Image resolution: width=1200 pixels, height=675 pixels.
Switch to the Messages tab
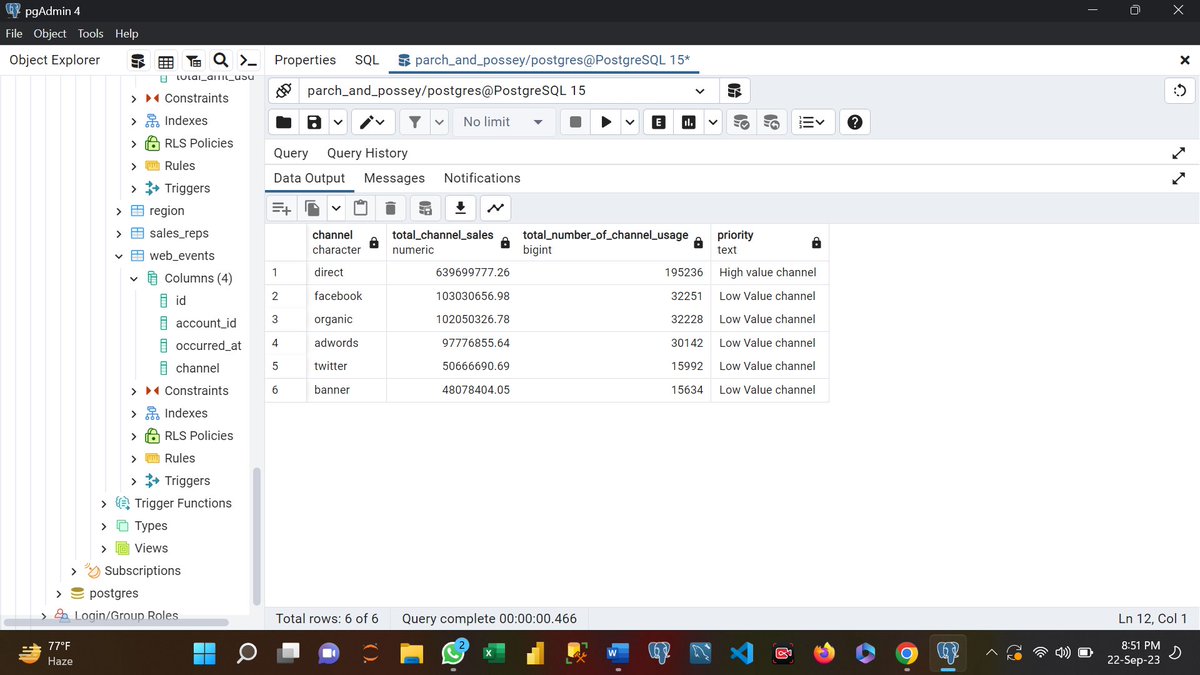pyautogui.click(x=394, y=178)
